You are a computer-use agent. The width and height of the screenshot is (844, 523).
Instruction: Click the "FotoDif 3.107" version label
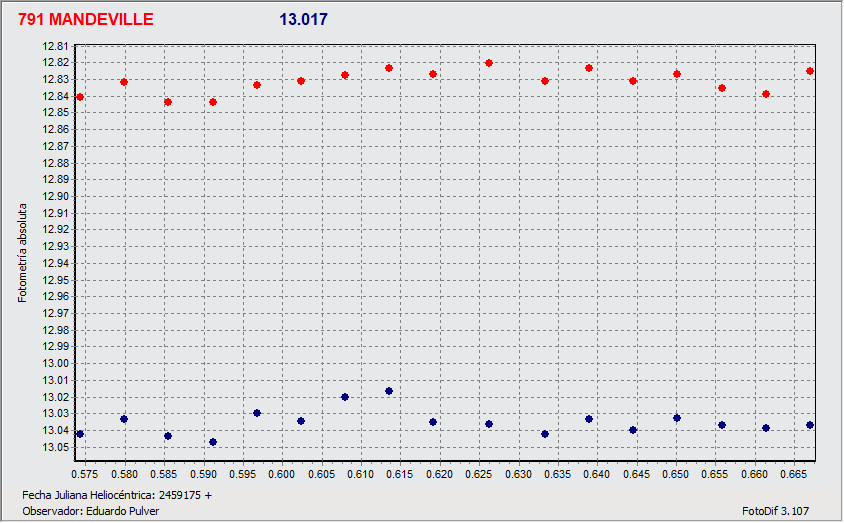pyautogui.click(x=775, y=511)
